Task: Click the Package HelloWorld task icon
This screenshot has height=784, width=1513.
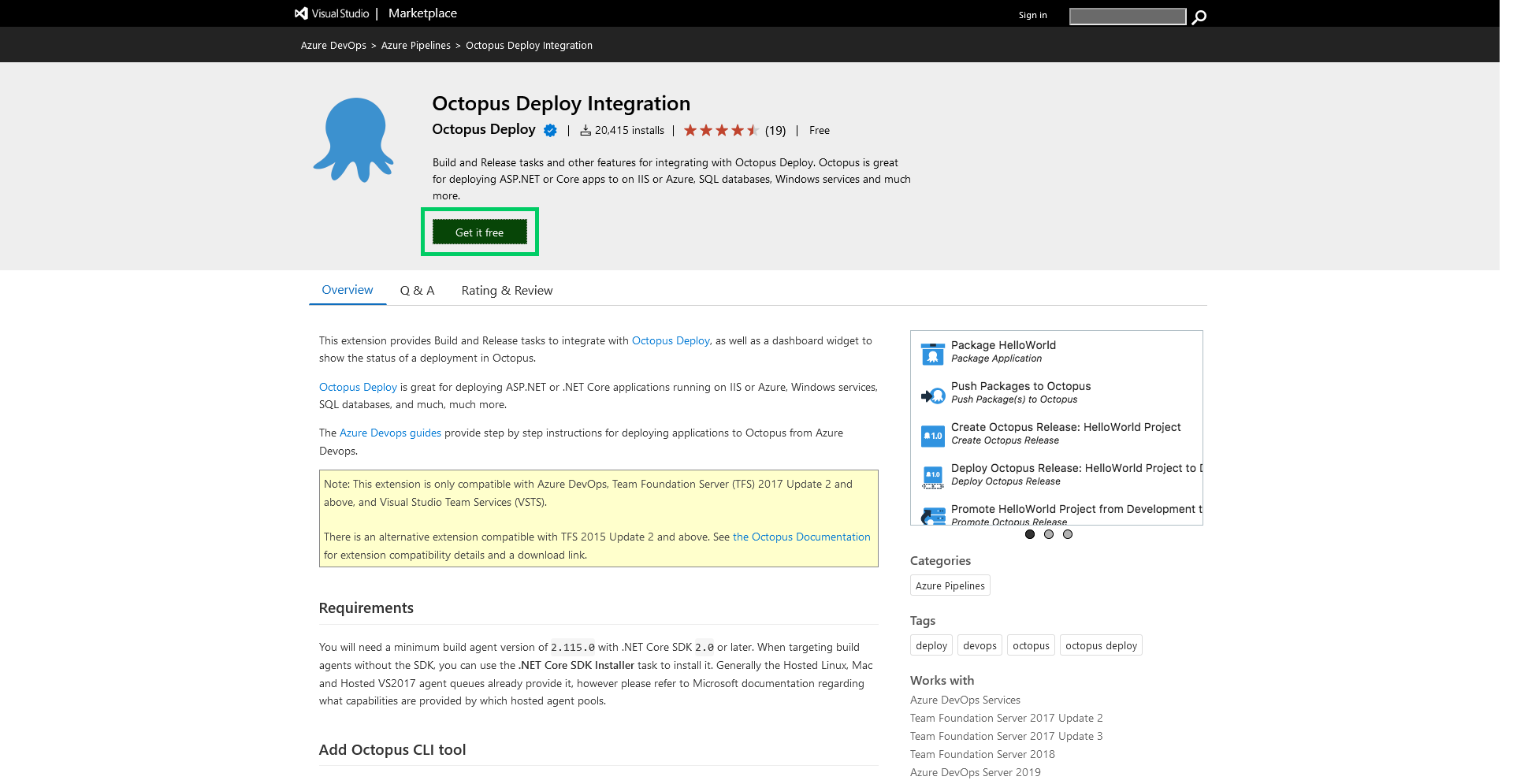Action: (x=933, y=354)
